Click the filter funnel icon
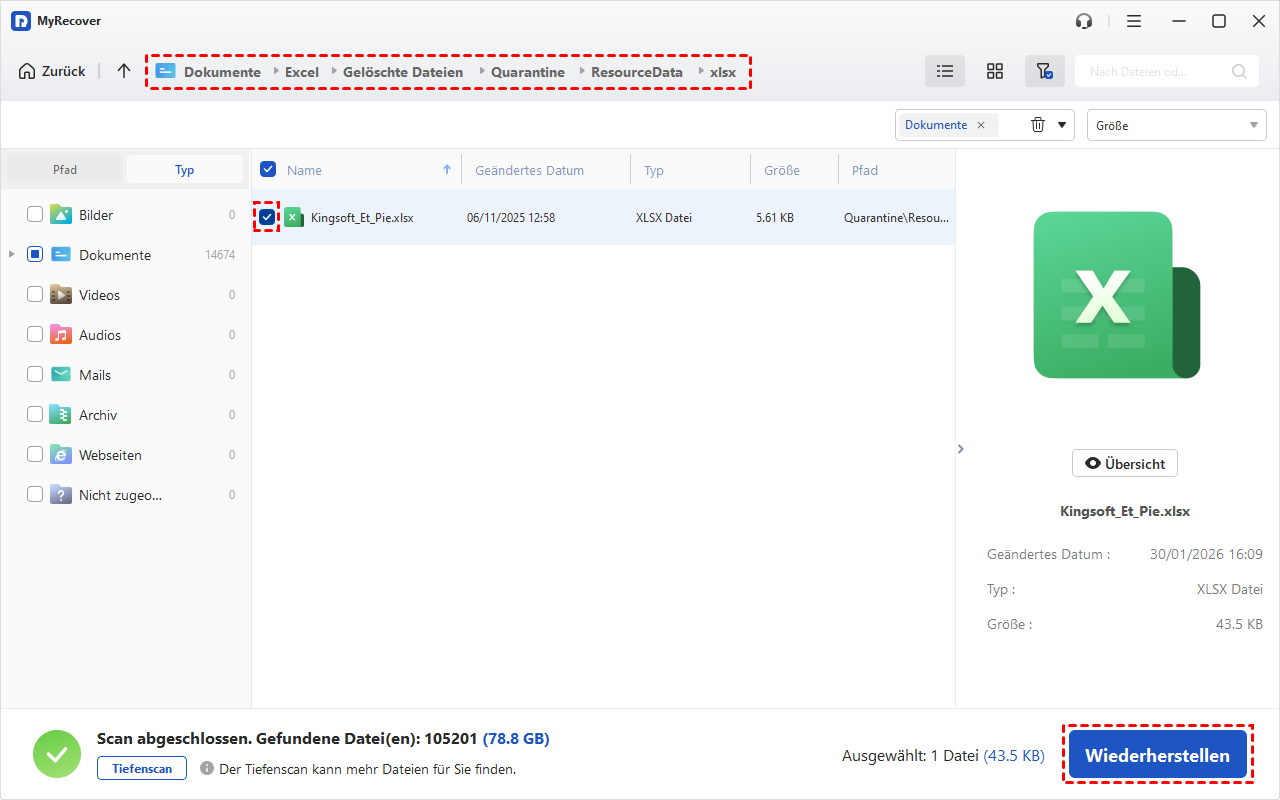The height and width of the screenshot is (800, 1280). point(1044,71)
